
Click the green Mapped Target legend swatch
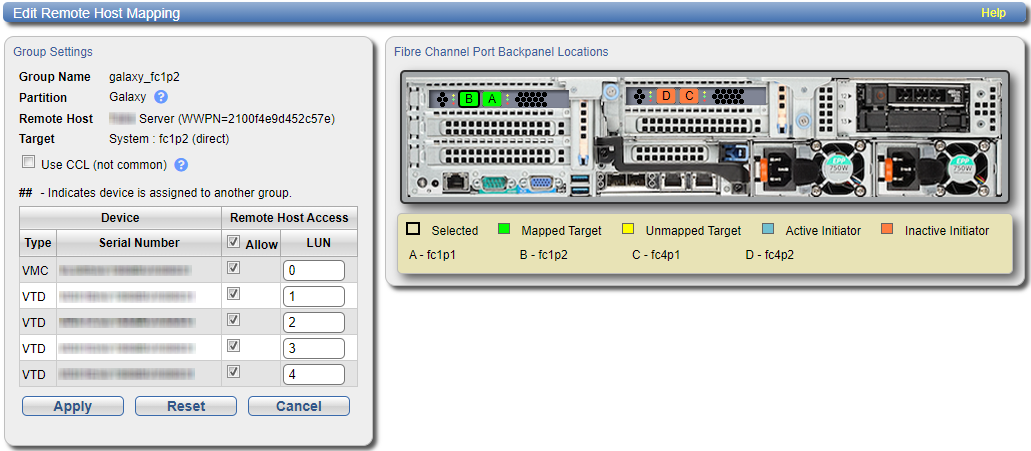(x=503, y=230)
